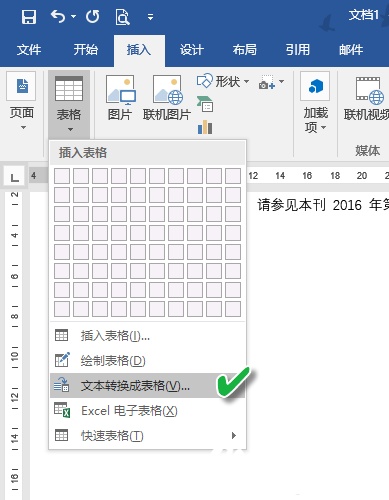Go to the 引用 tab
389x500 pixels.
[298, 50]
